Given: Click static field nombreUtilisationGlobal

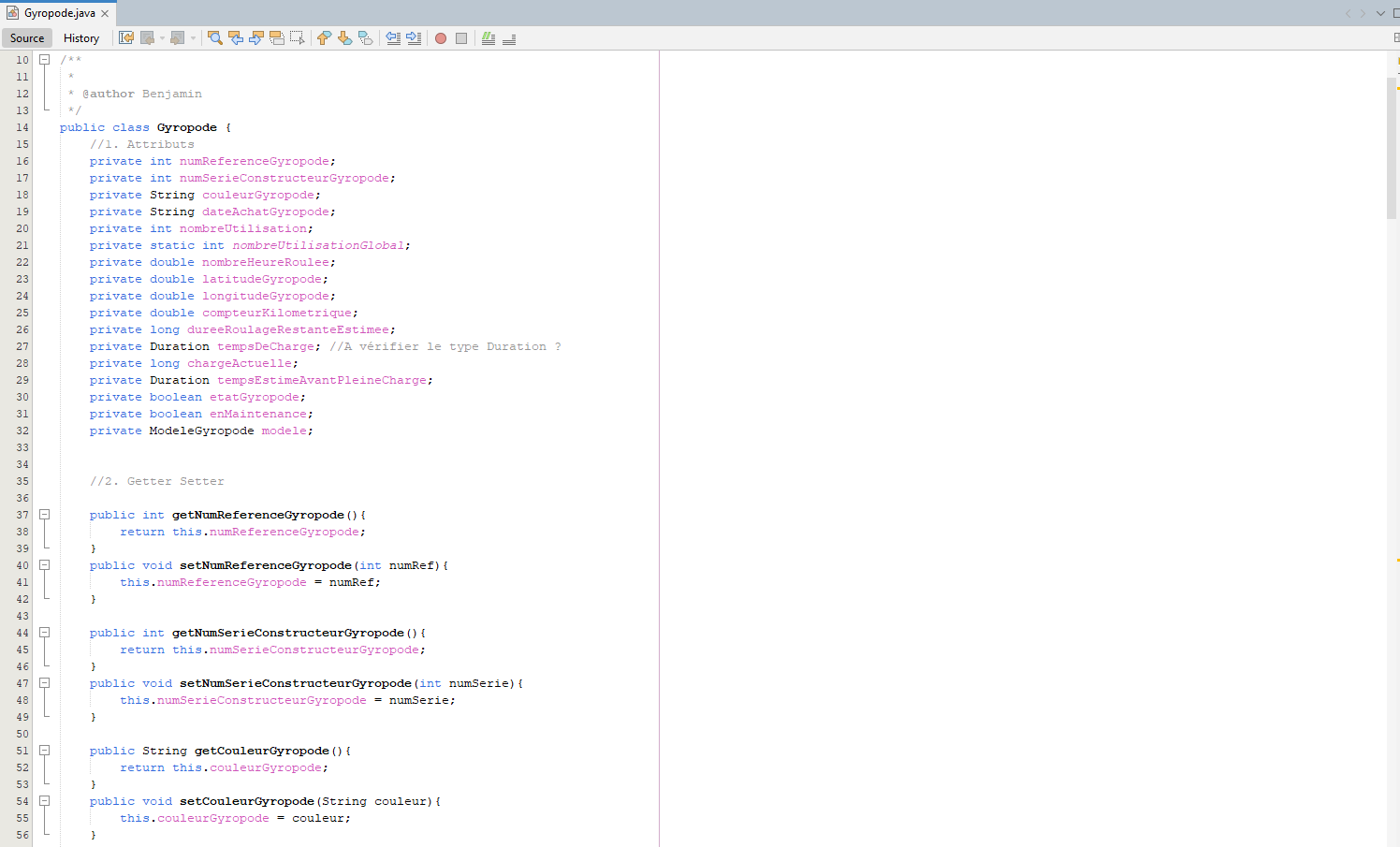Looking at the screenshot, I should (318, 245).
